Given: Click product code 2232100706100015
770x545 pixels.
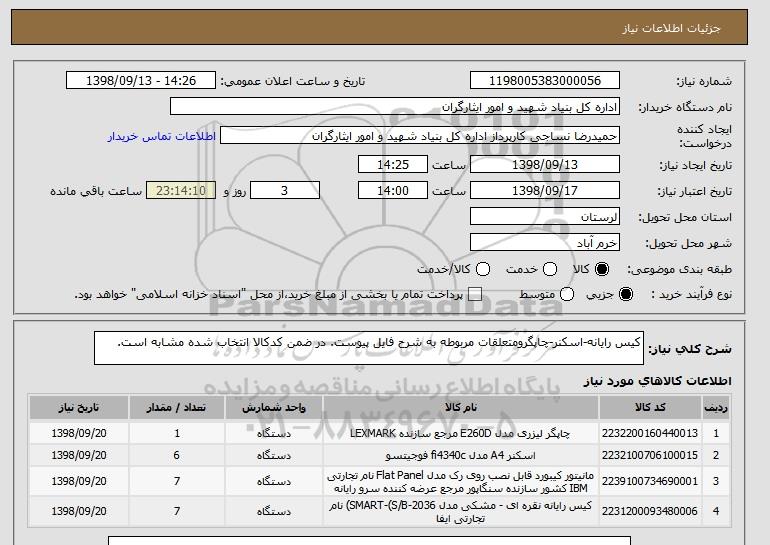Looking at the screenshot, I should tap(650, 456).
